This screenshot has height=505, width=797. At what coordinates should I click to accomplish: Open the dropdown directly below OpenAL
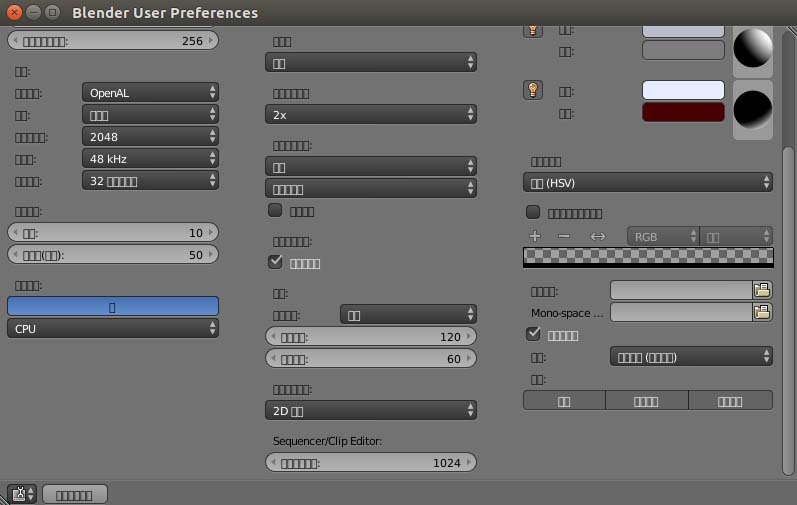click(x=150, y=115)
